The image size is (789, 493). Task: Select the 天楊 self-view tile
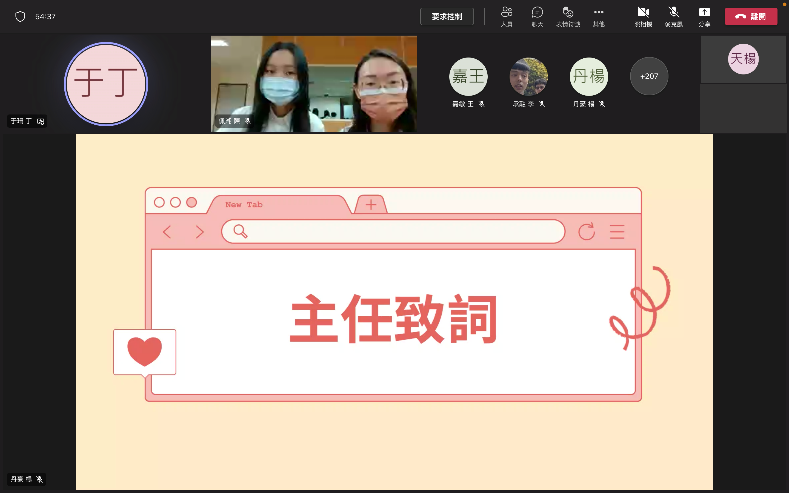tap(743, 60)
